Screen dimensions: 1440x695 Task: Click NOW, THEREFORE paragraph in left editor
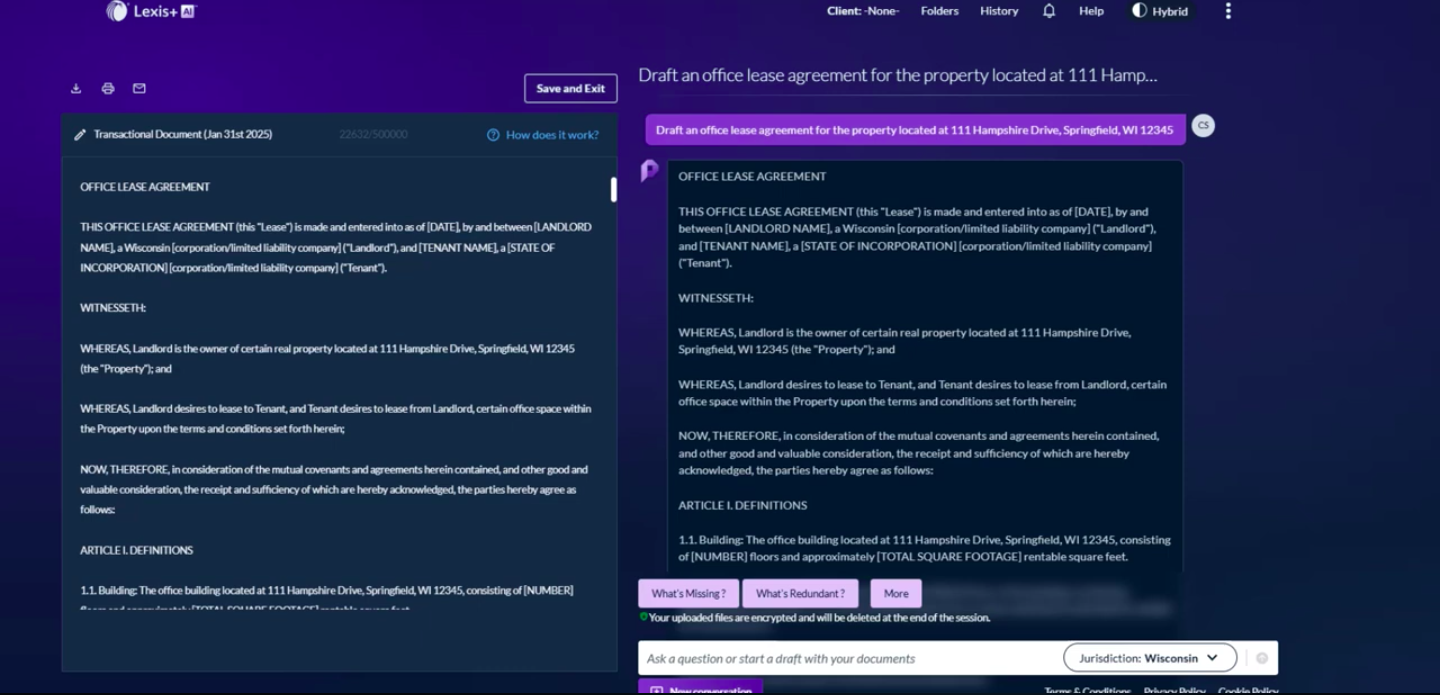point(334,489)
